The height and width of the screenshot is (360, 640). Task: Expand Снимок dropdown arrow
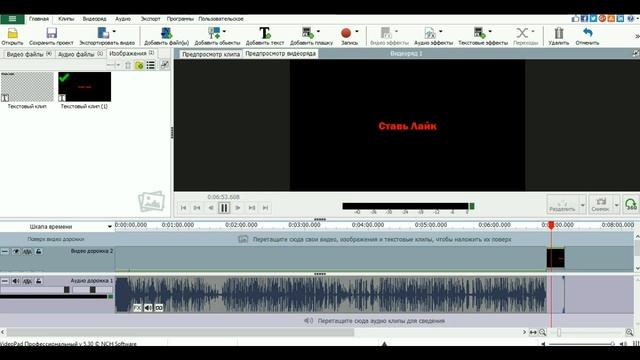(616, 205)
